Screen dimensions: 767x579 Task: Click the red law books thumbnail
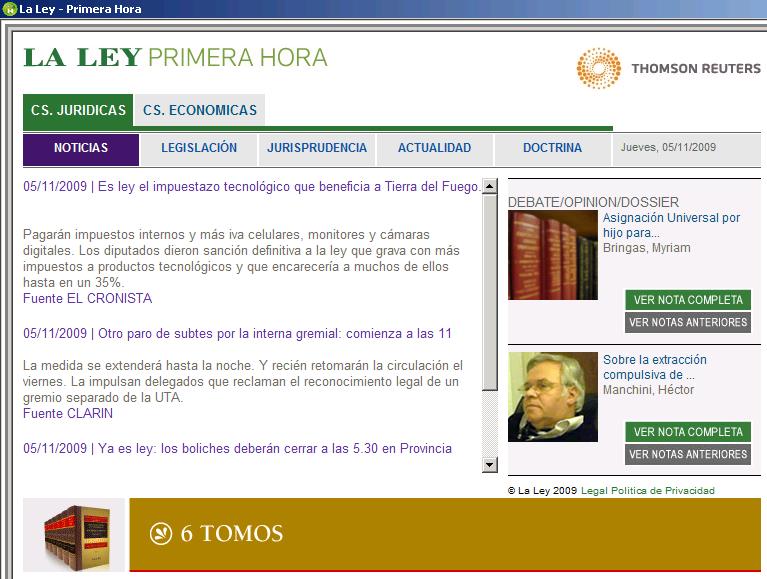[x=553, y=255]
